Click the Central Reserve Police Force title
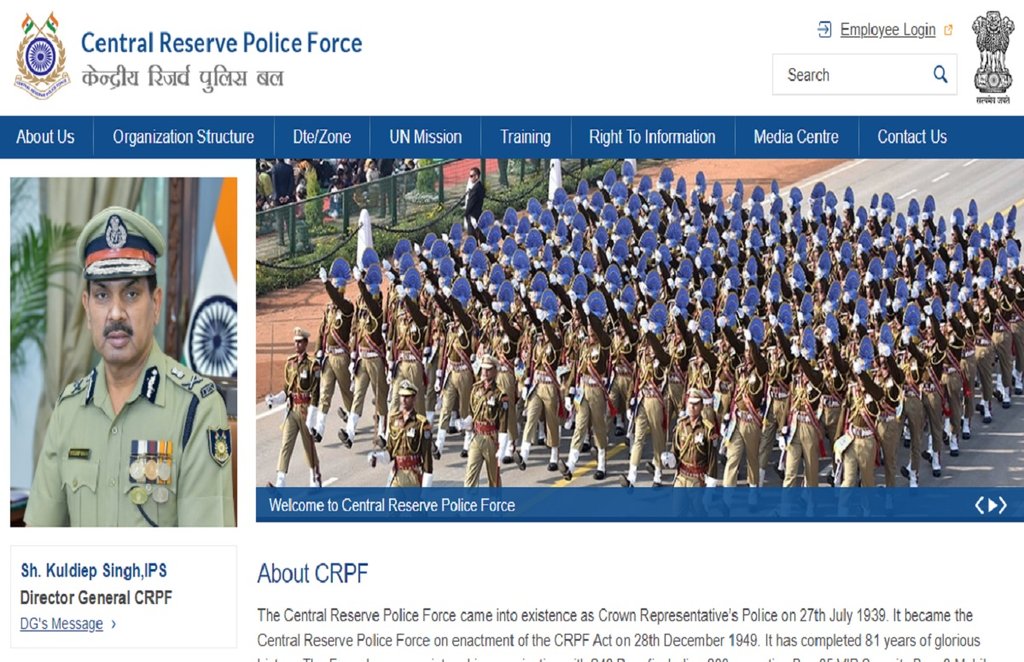Image resolution: width=1024 pixels, height=662 pixels. click(x=221, y=43)
